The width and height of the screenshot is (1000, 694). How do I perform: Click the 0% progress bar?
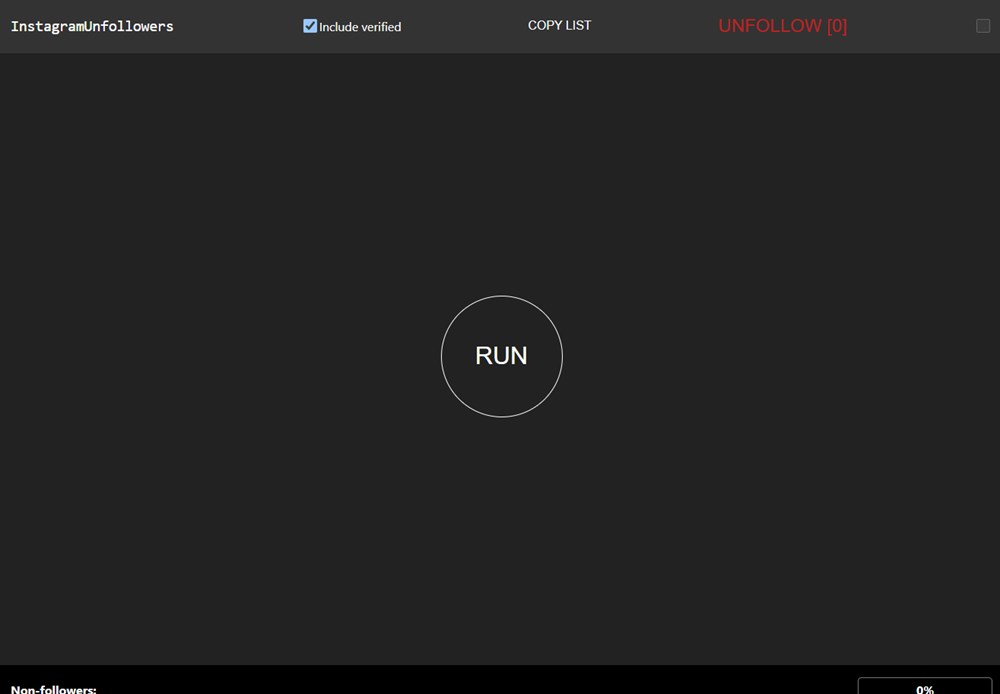tap(924, 686)
